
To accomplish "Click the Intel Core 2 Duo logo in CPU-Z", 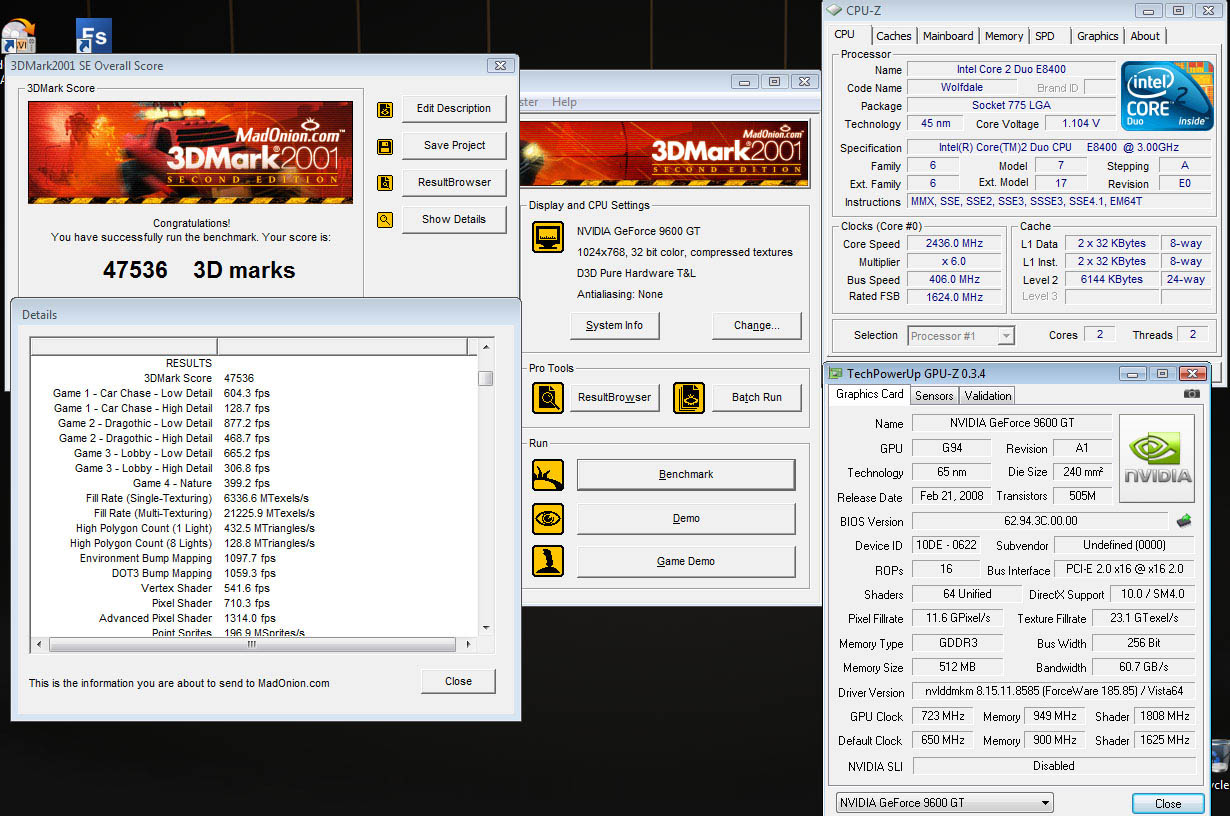I will (1167, 96).
